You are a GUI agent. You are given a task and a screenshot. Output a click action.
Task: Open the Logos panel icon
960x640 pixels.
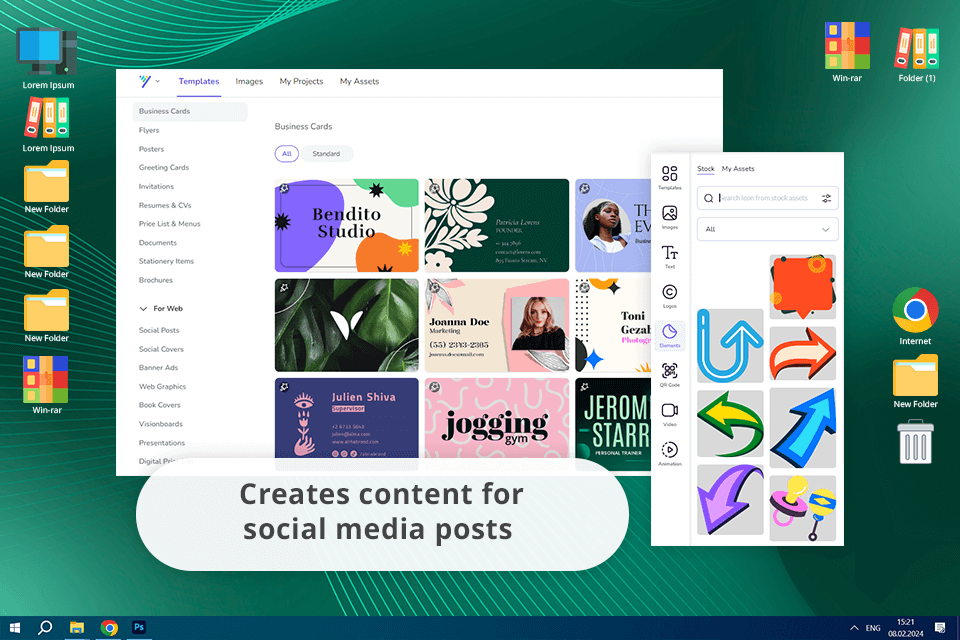(669, 296)
